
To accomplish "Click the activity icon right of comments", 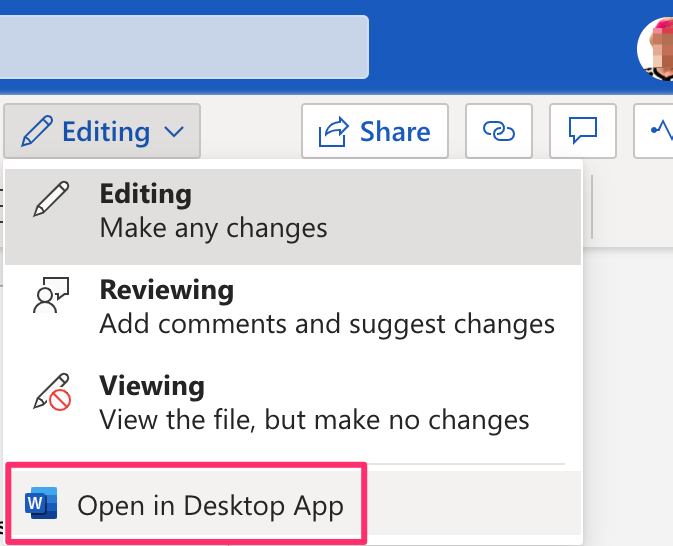I will [x=659, y=131].
